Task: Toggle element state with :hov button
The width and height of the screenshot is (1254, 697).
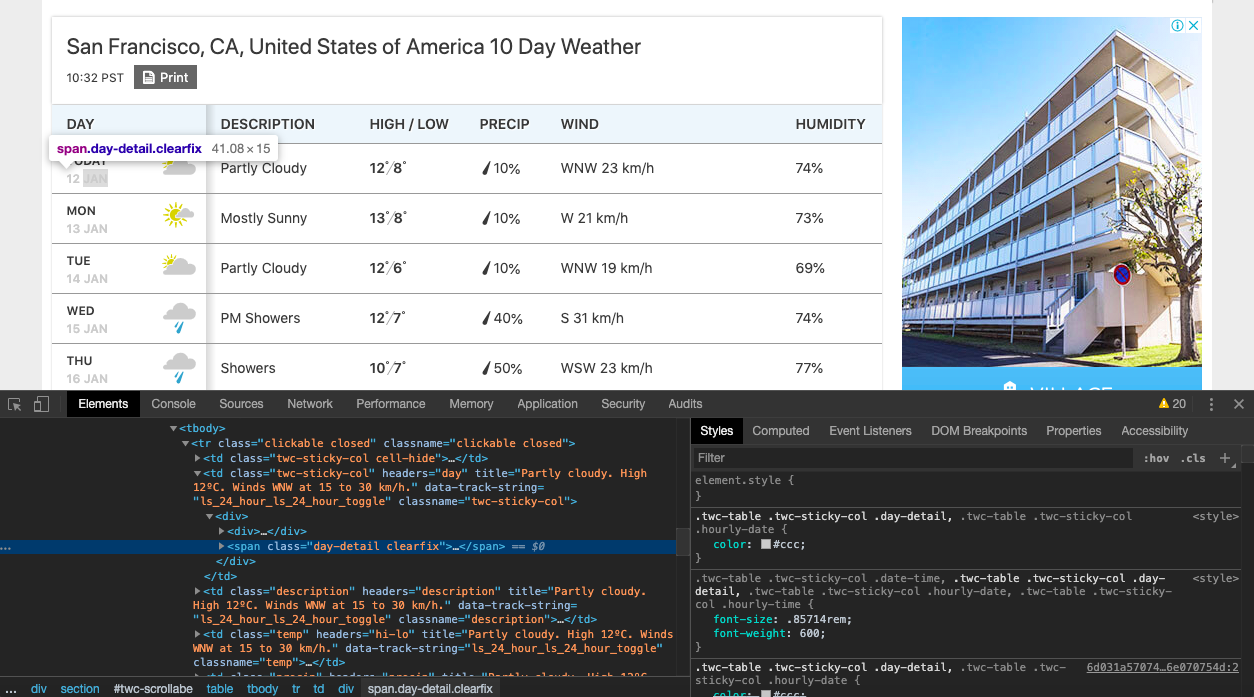Action: point(1156,458)
